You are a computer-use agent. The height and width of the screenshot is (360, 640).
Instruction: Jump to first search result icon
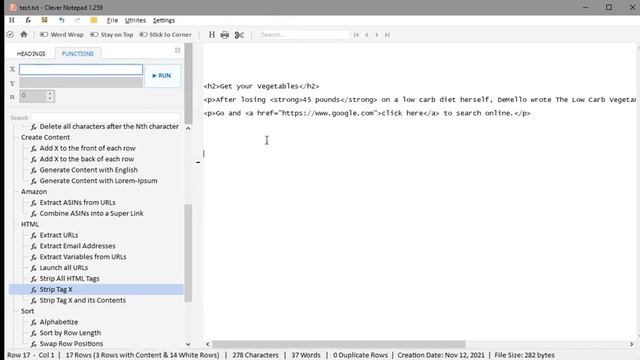pyautogui.click(x=356, y=35)
